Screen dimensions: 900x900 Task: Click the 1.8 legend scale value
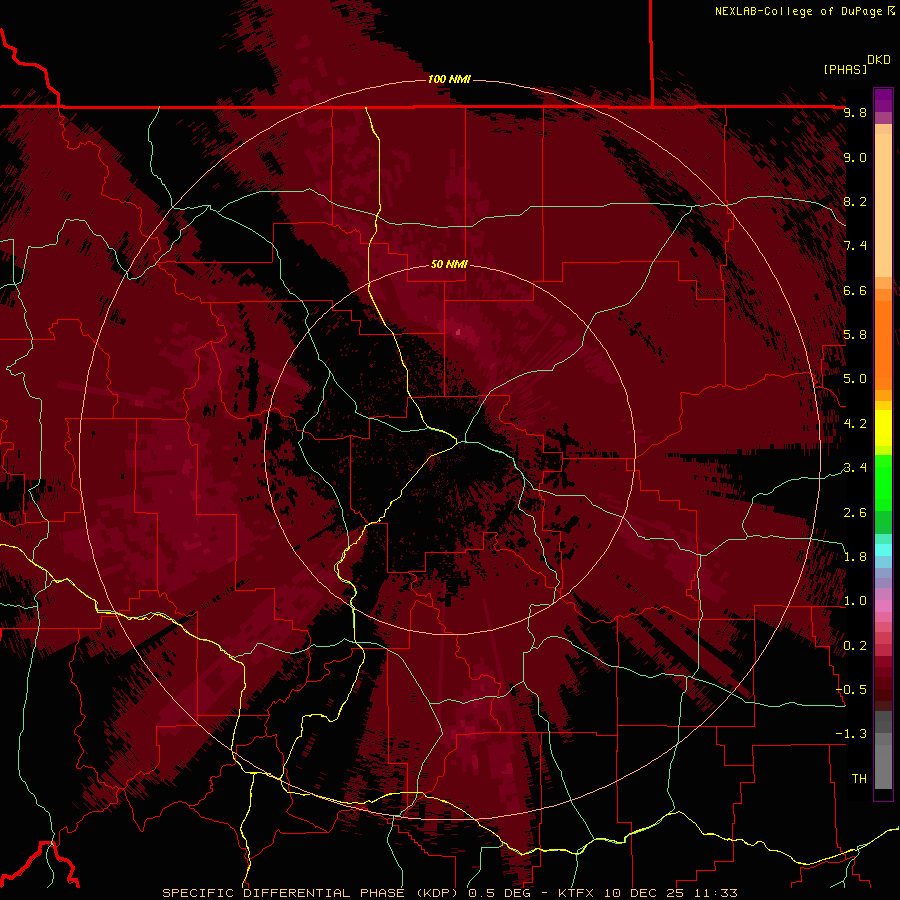pos(855,557)
